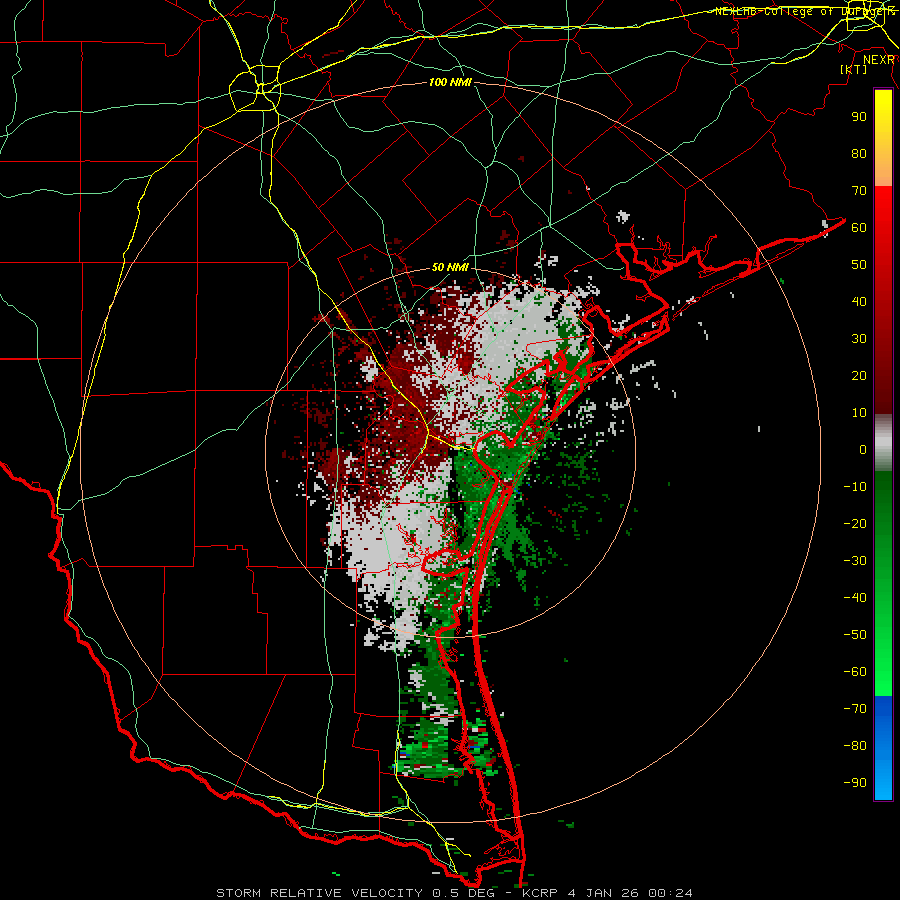The height and width of the screenshot is (900, 900).
Task: Pick the gray zero-velocity band on color scale
Action: point(883,443)
